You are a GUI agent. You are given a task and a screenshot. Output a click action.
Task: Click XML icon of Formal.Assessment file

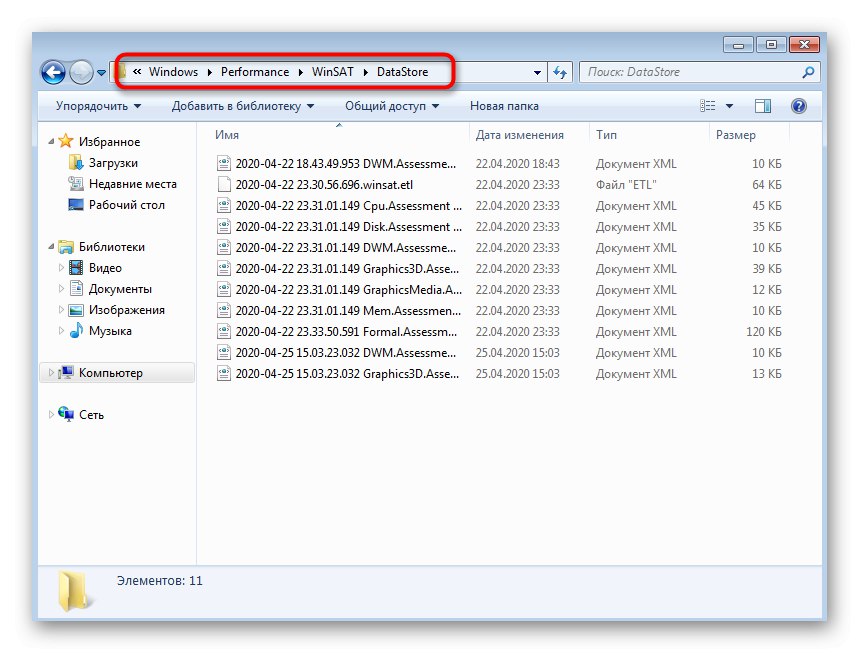(224, 331)
